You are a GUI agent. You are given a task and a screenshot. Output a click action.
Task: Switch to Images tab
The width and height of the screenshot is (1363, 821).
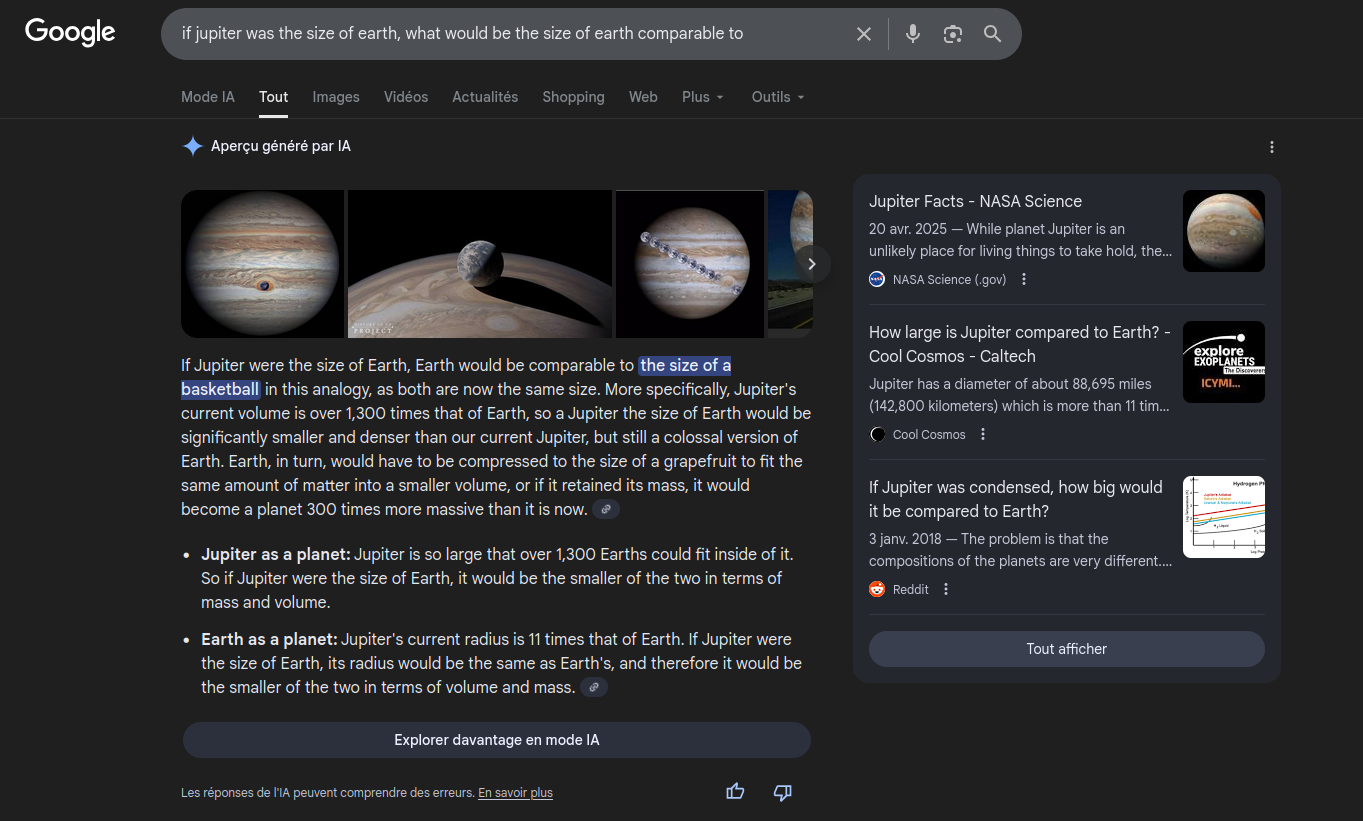pos(336,97)
